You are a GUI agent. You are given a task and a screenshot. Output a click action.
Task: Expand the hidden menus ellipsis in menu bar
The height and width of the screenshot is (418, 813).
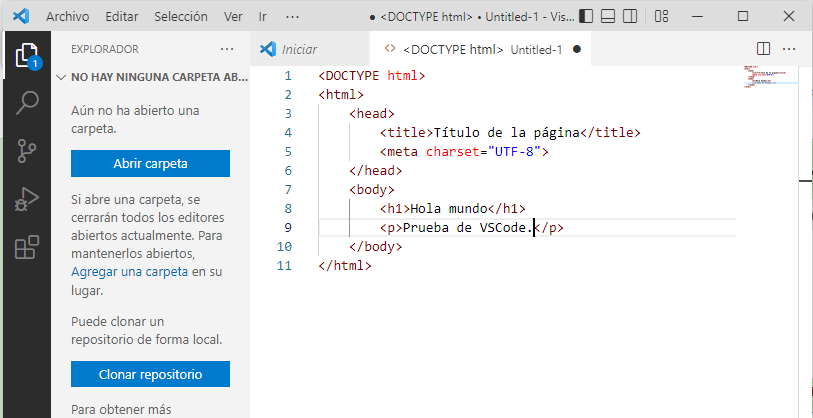(292, 17)
